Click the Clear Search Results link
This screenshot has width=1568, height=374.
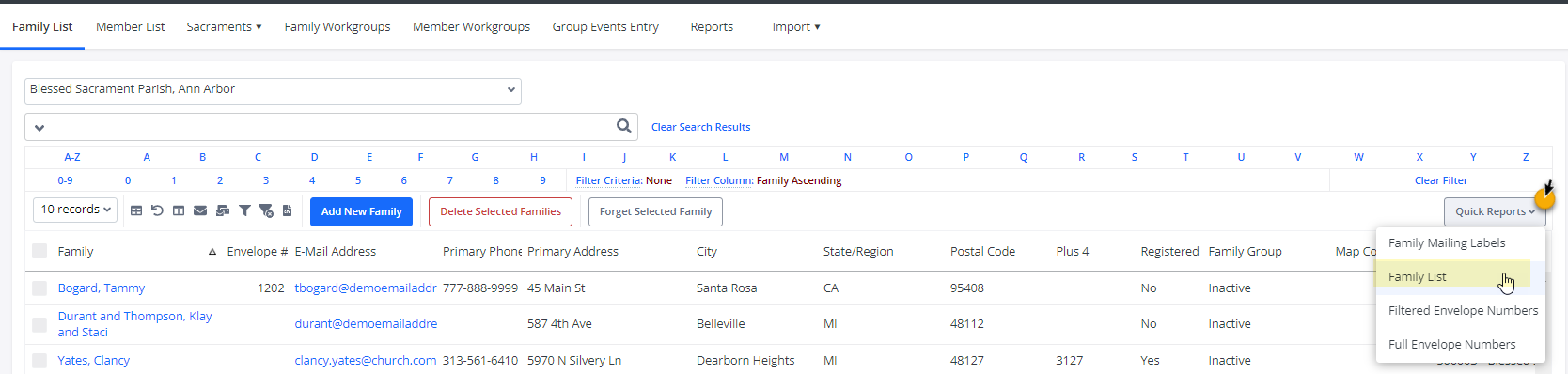point(701,127)
